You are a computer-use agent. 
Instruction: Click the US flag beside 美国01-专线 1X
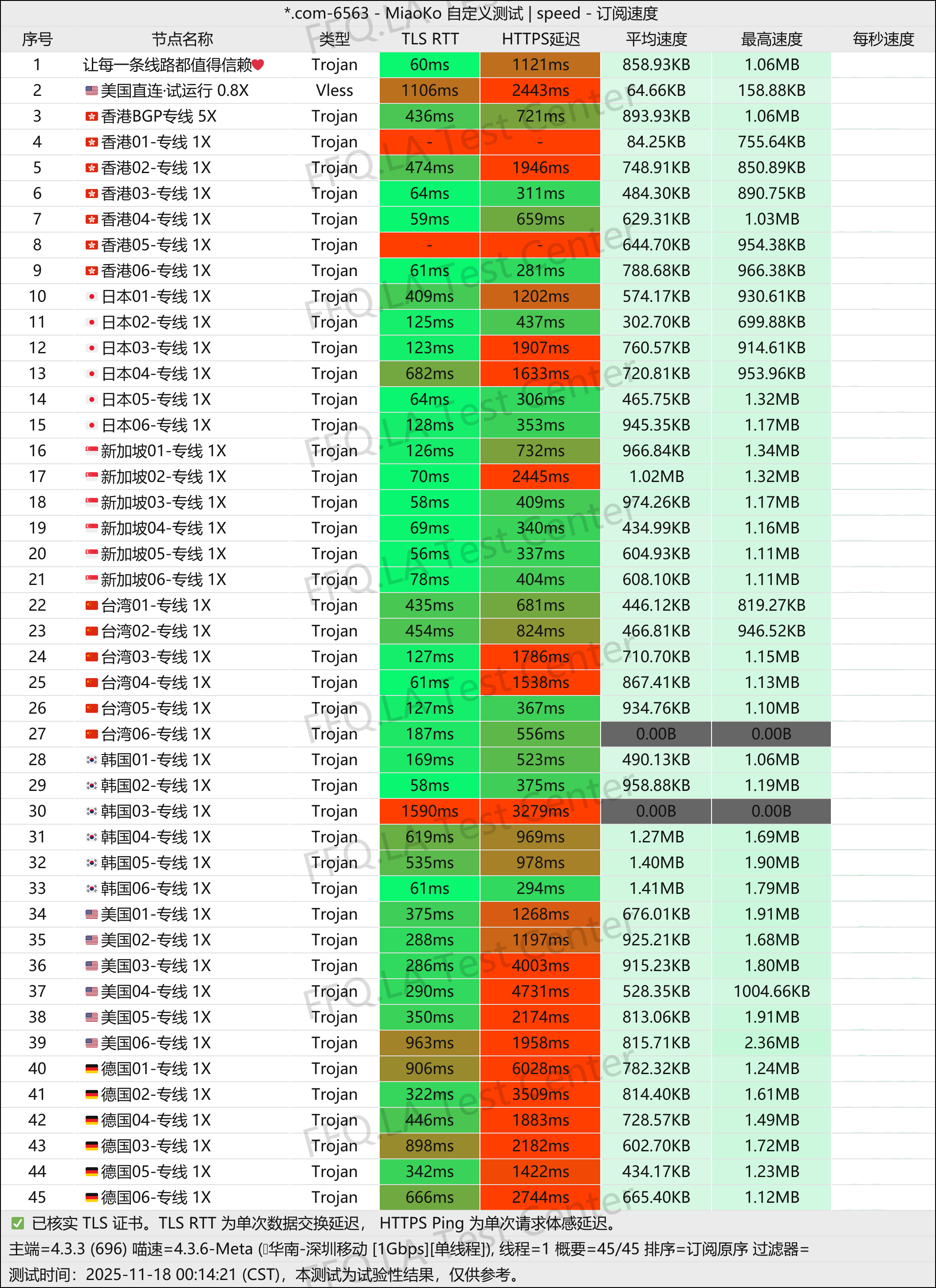(x=91, y=914)
